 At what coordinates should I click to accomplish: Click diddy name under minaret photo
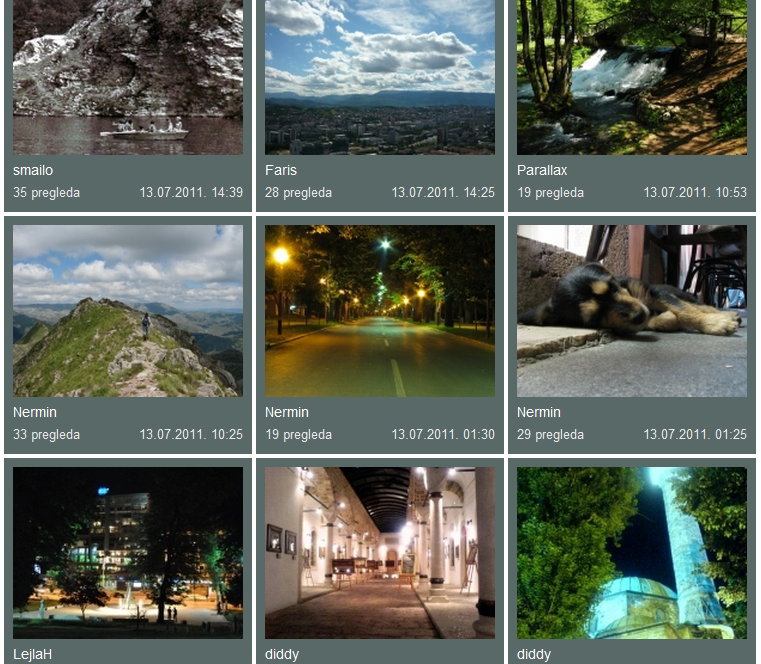coord(533,654)
